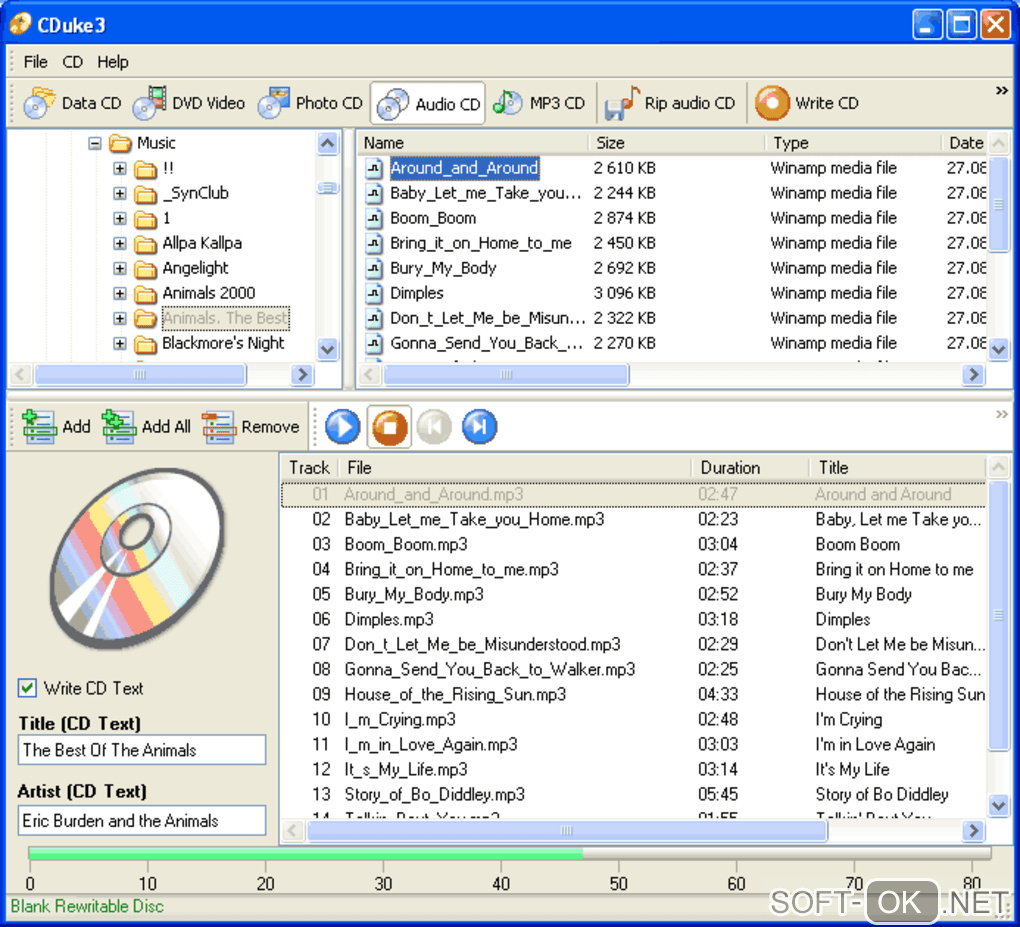The width and height of the screenshot is (1020, 927).
Task: Expand the Angelight folder node
Action: pos(120,269)
